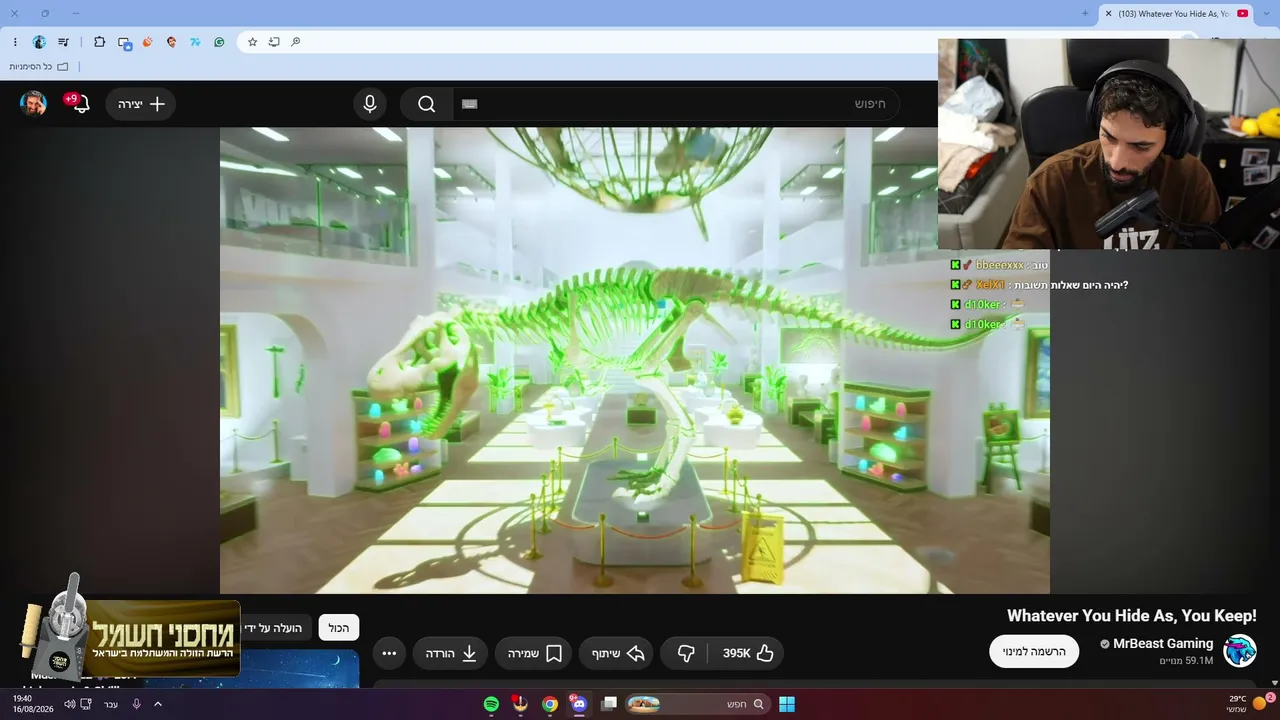
Task: Click the zoom magnifier icon in address bar
Action: (x=296, y=42)
